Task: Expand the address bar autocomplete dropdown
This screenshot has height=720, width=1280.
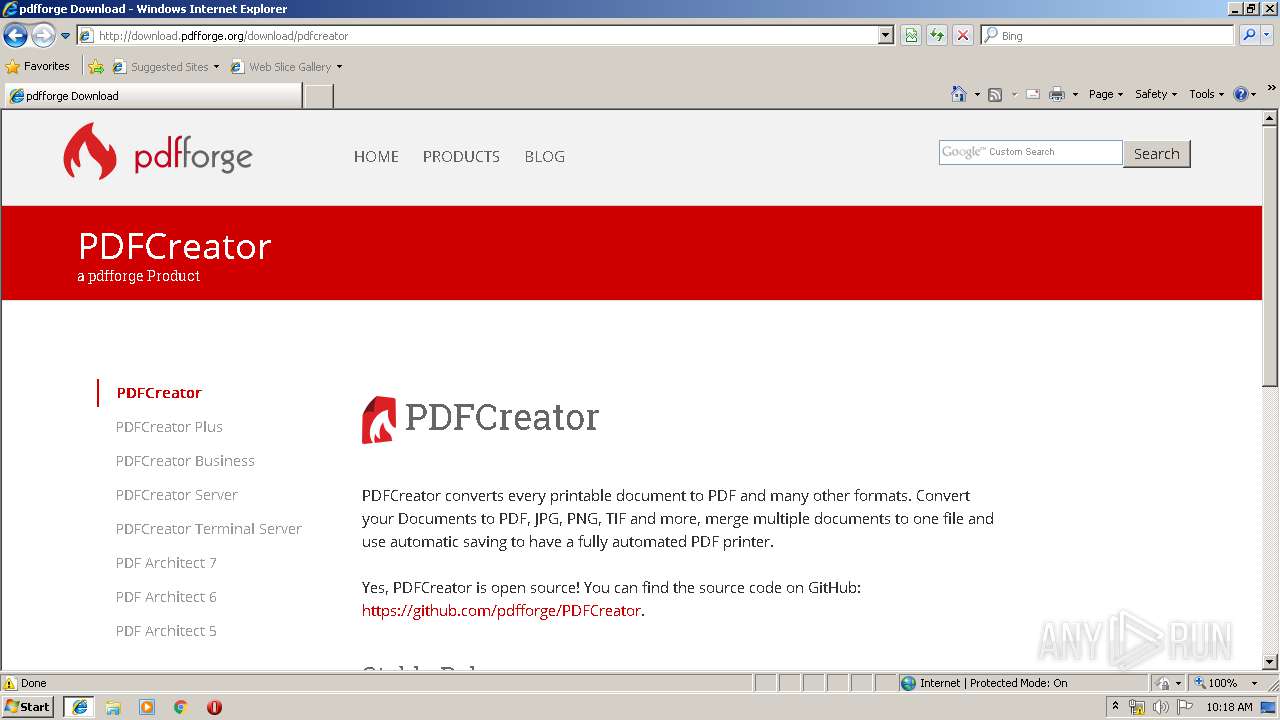Action: pyautogui.click(x=886, y=35)
